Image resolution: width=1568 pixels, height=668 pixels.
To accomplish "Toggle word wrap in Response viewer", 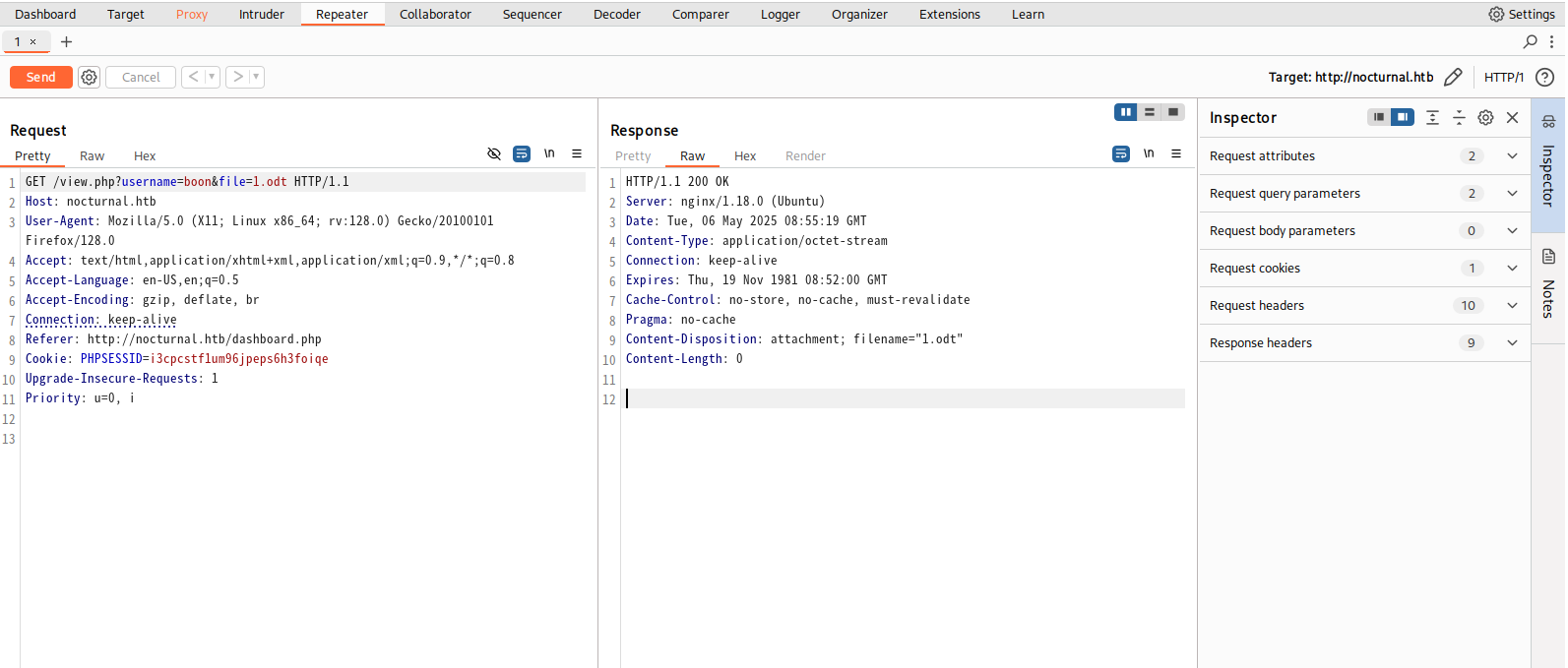I will tap(1121, 153).
